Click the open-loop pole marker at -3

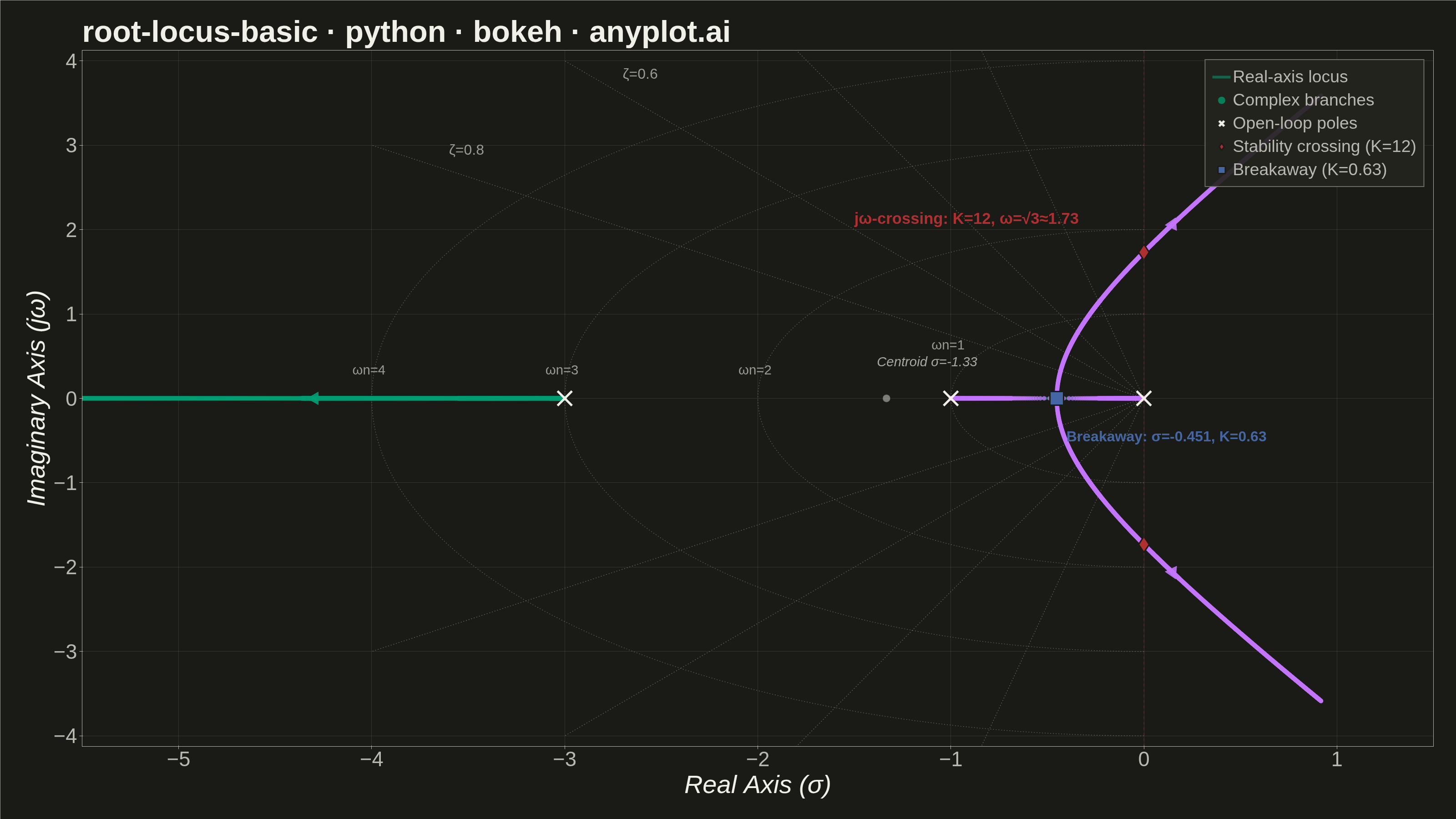[x=564, y=399]
